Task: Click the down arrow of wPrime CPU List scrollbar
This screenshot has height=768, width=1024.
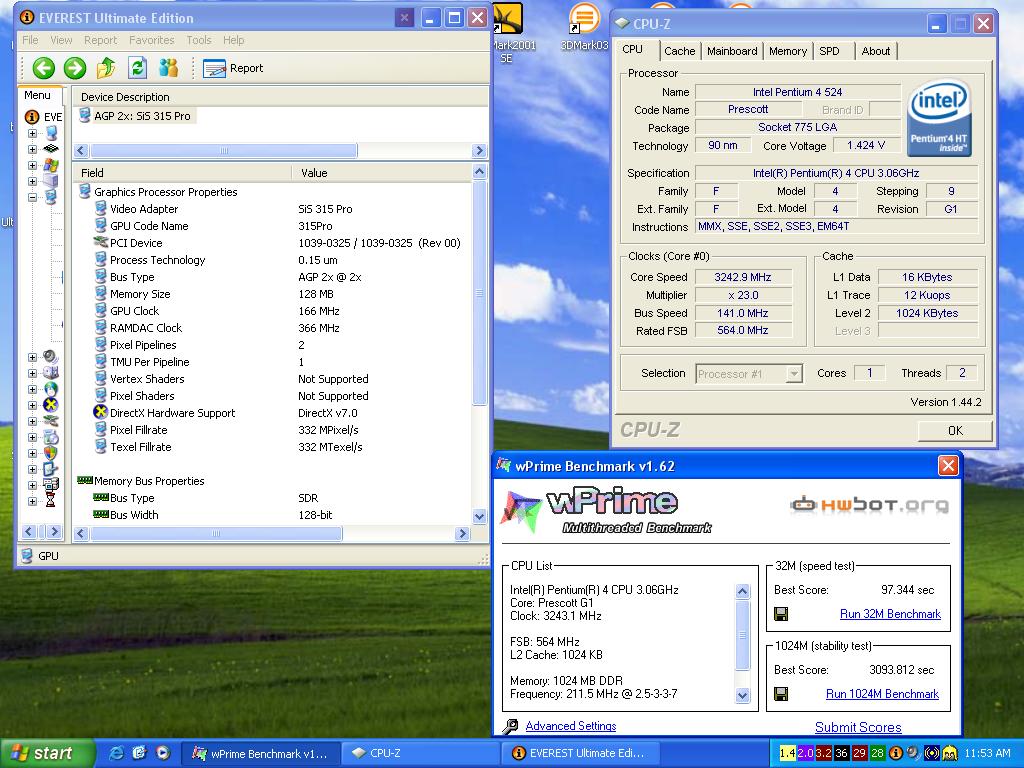Action: (x=743, y=696)
